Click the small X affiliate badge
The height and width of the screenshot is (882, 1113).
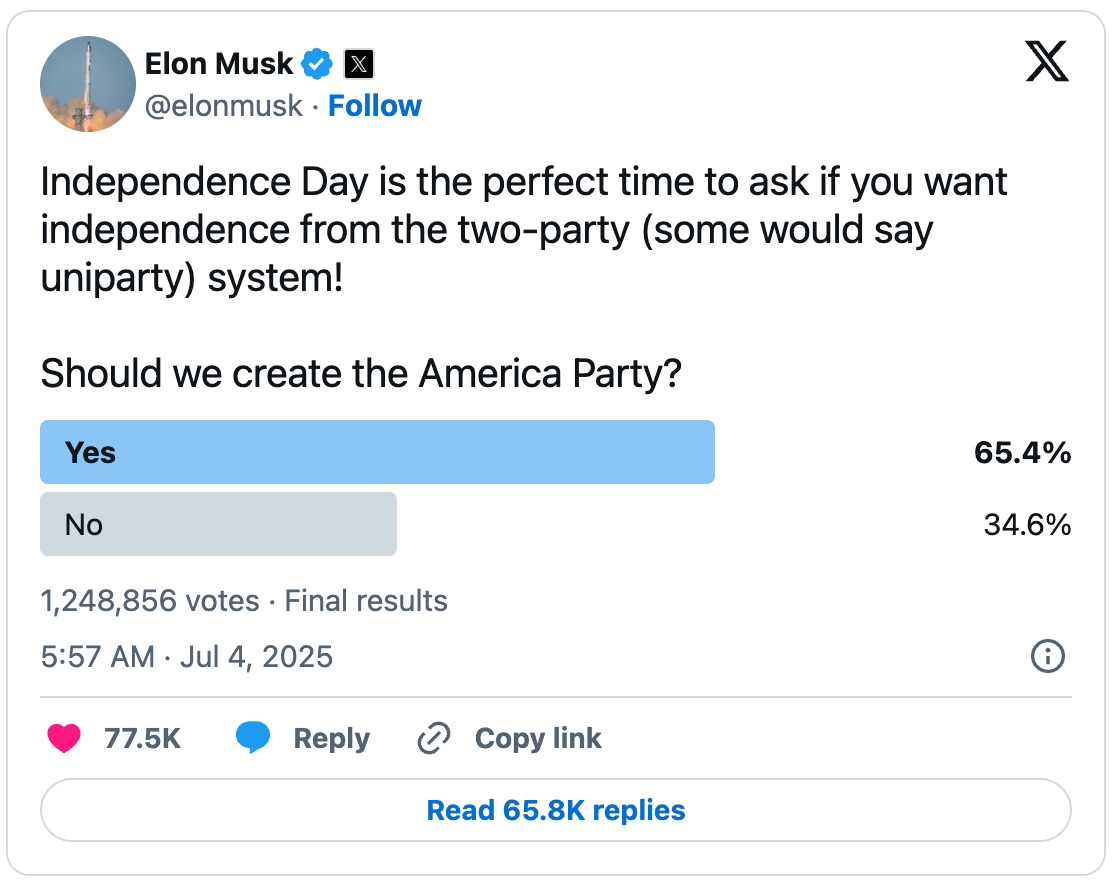pyautogui.click(x=359, y=64)
